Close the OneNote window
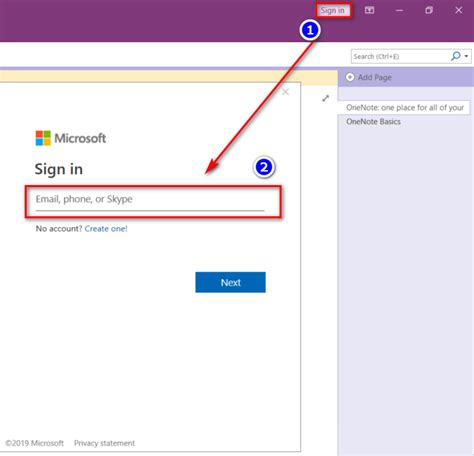 (x=459, y=10)
